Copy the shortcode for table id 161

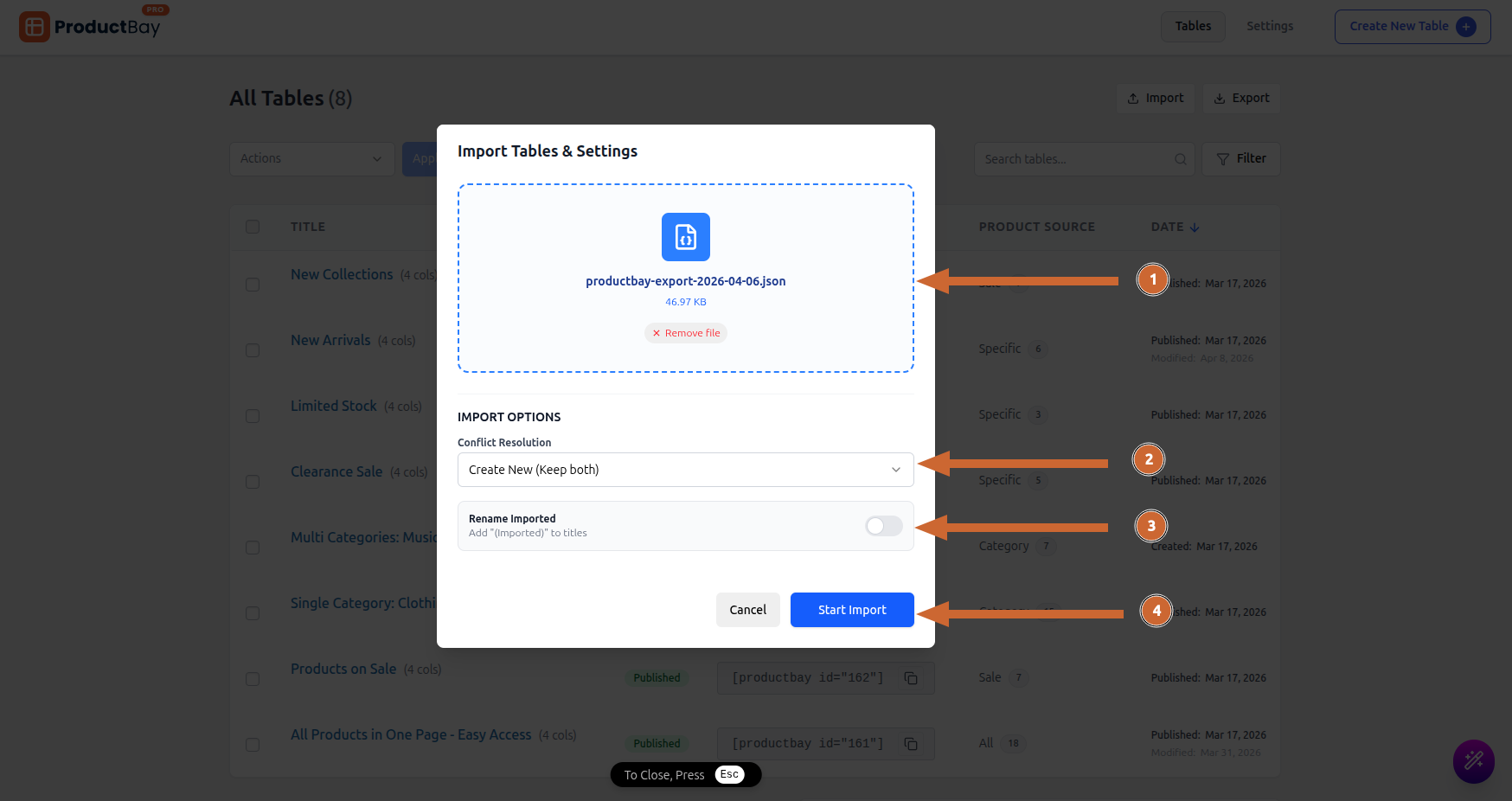[x=911, y=744]
